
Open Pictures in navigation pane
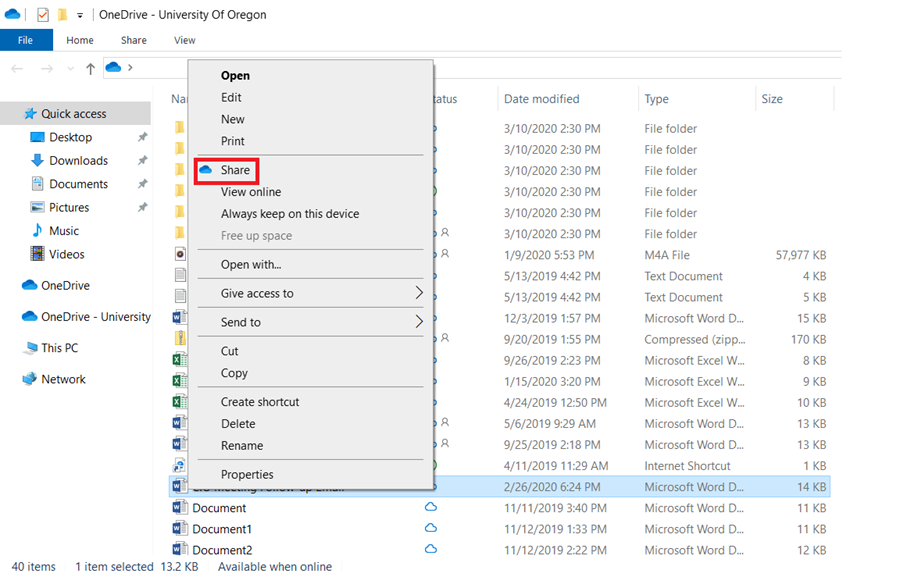(x=69, y=208)
